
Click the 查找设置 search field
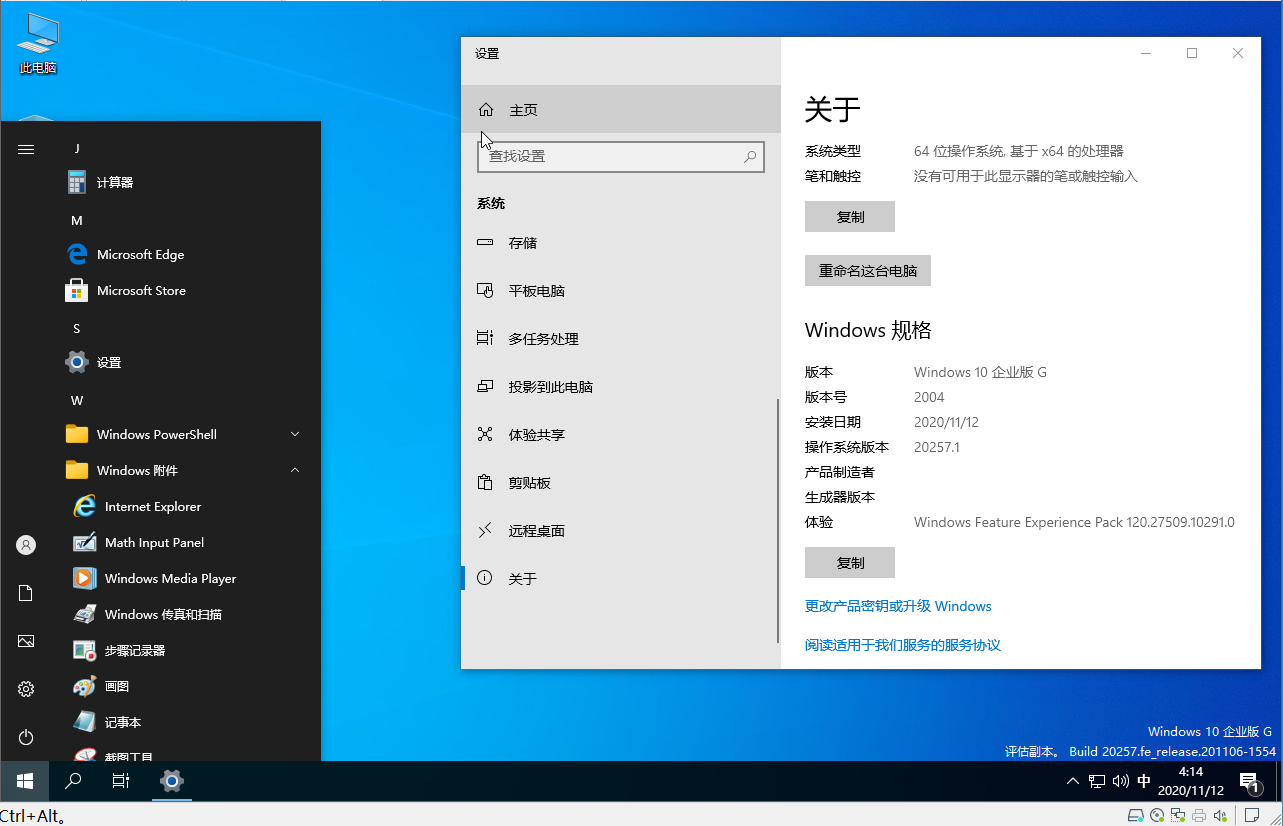click(621, 157)
